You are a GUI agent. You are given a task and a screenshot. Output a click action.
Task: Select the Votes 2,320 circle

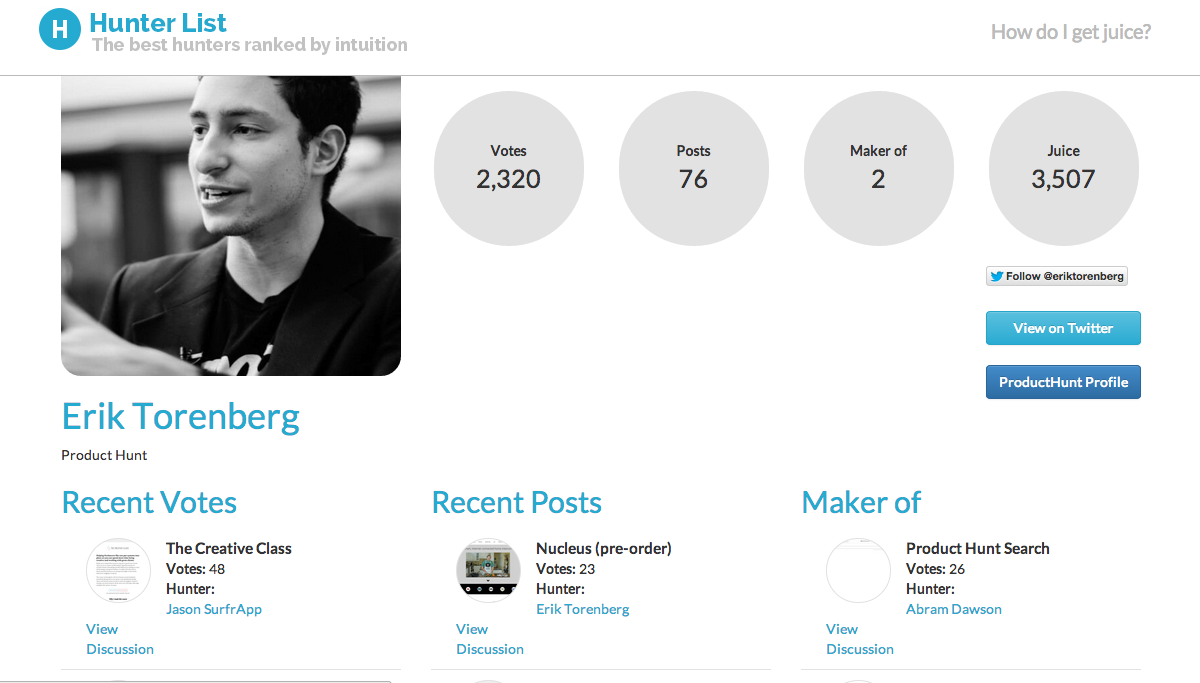click(509, 170)
